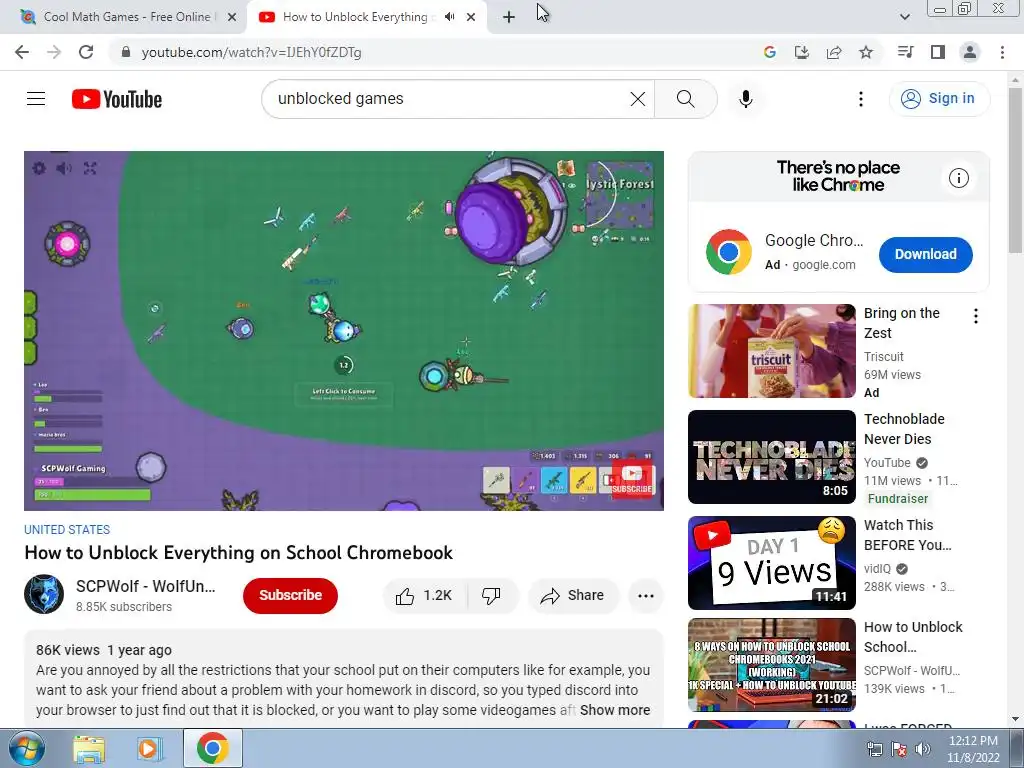
Task: Open the Windows Start menu
Action: pyautogui.click(x=27, y=748)
